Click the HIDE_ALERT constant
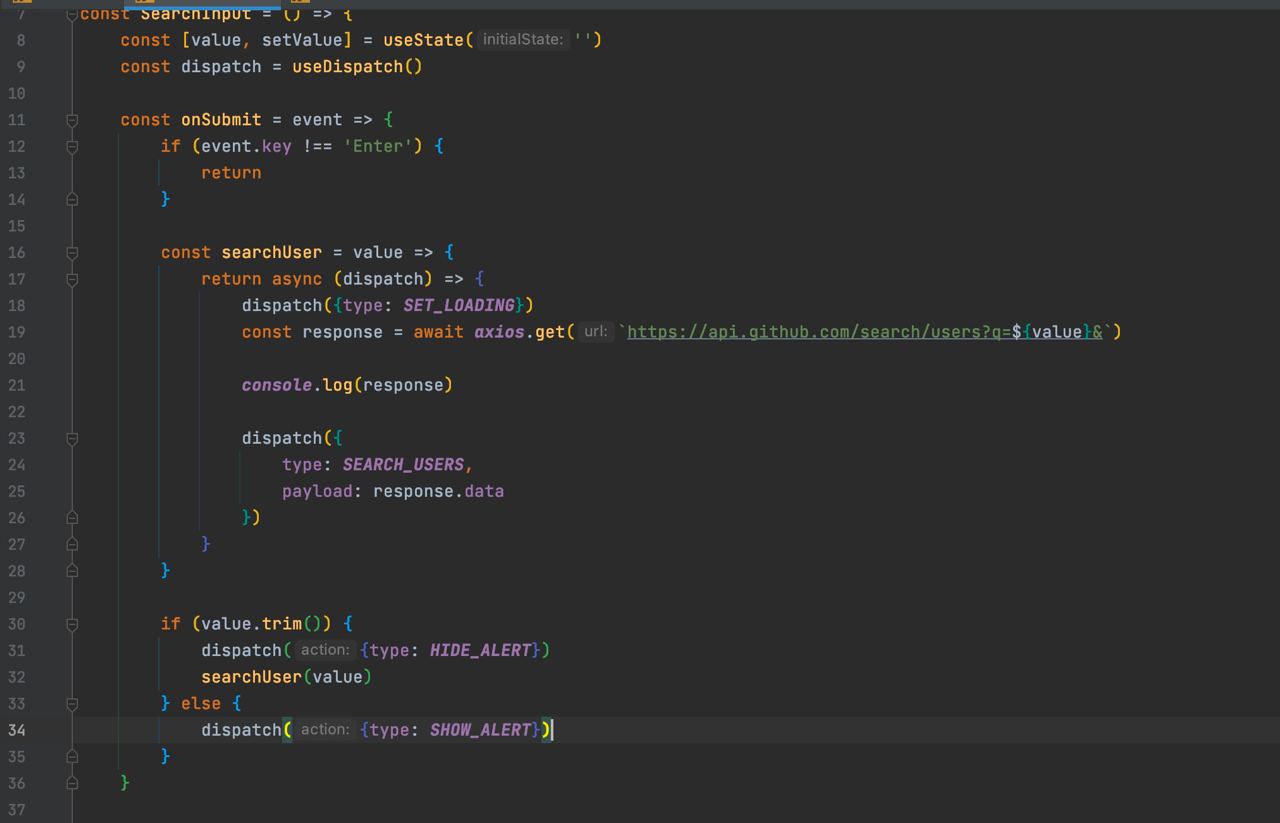Viewport: 1280px width, 823px height. [x=480, y=650]
